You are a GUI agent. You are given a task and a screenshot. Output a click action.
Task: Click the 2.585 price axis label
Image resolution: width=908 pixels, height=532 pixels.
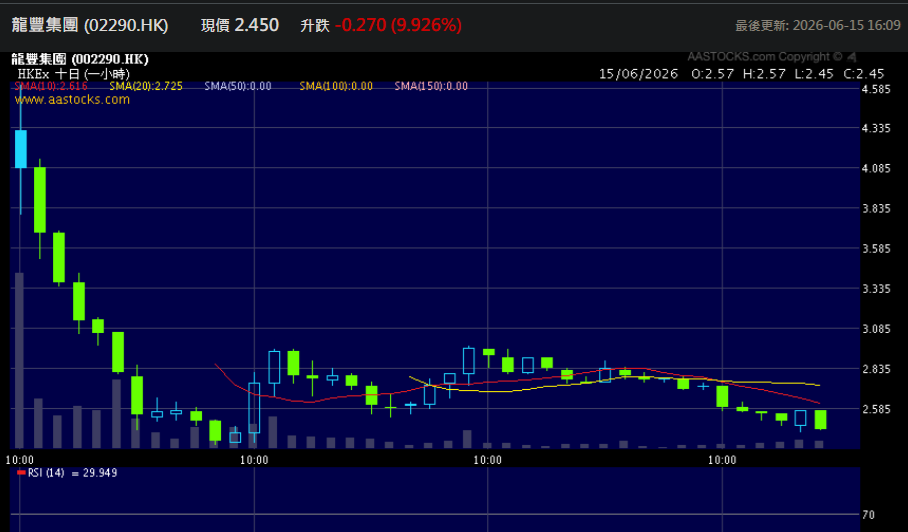[x=876, y=409]
